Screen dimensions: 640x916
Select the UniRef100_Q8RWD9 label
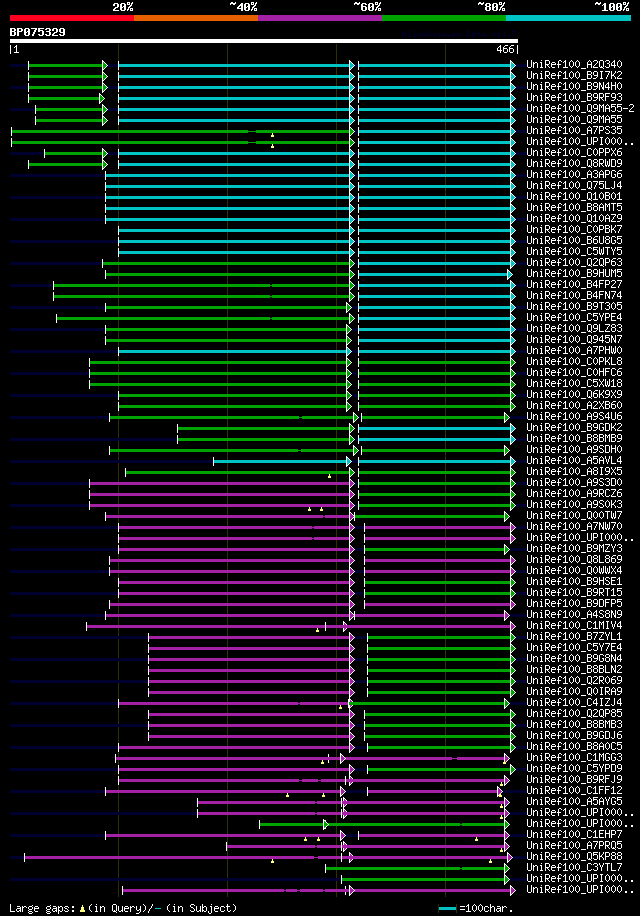pyautogui.click(x=574, y=164)
